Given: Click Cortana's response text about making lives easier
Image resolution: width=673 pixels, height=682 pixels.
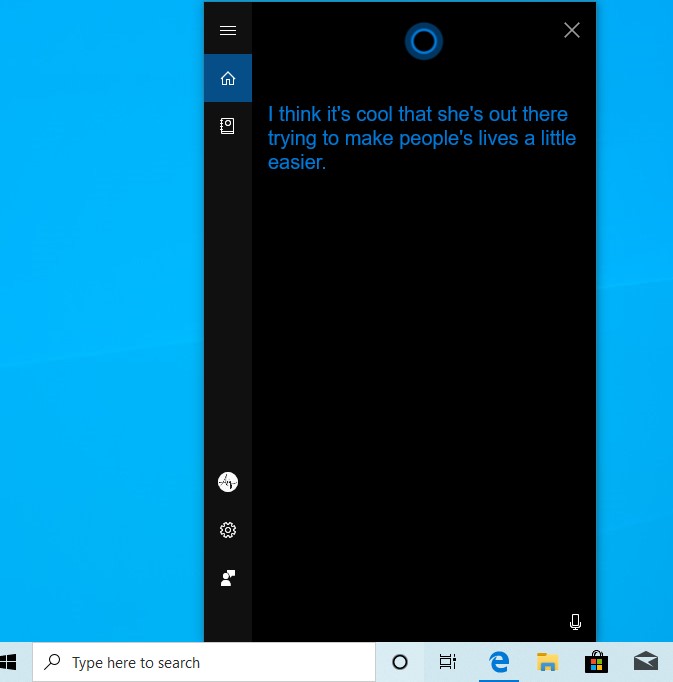Looking at the screenshot, I should coord(422,138).
